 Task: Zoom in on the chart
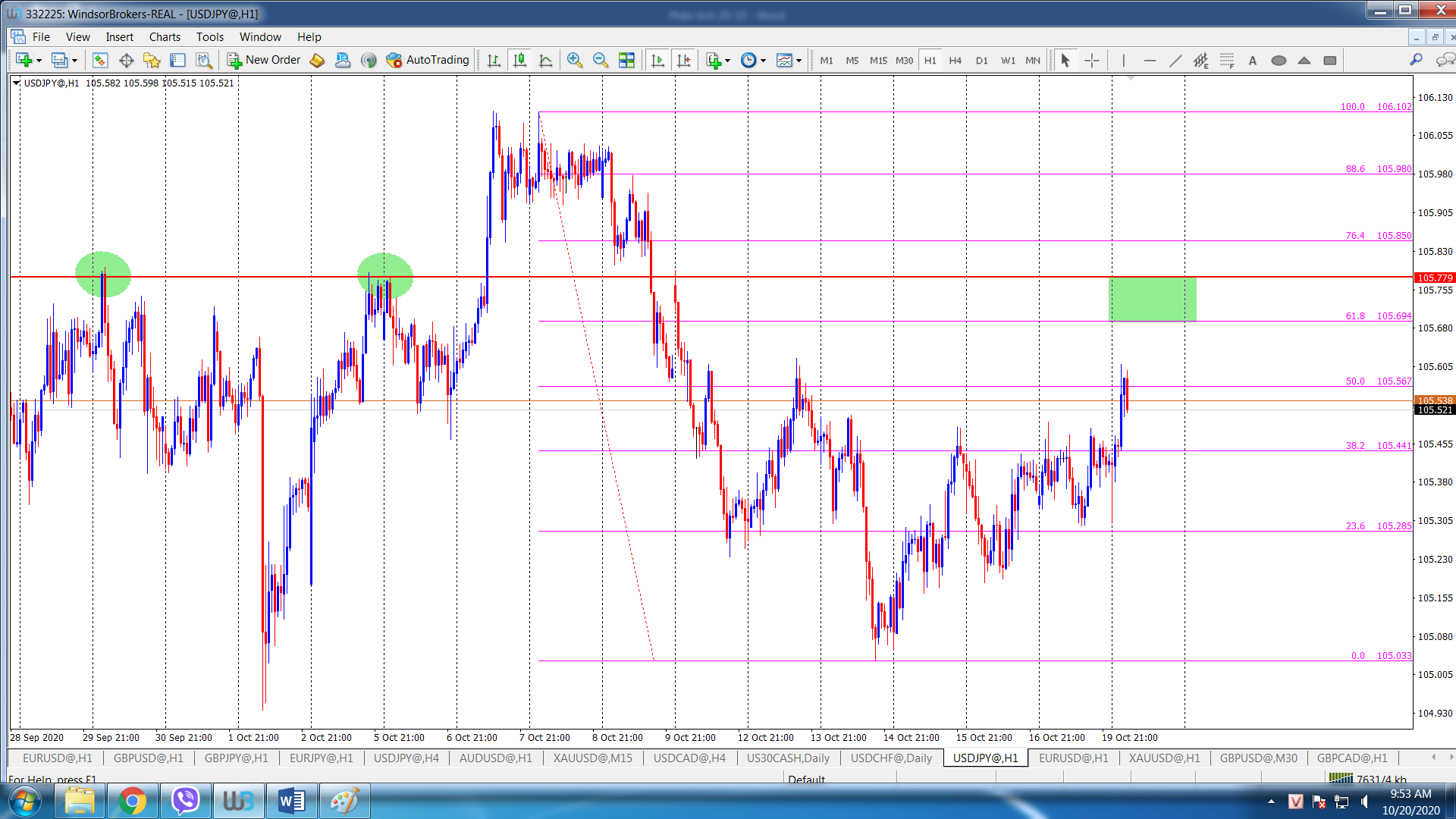pos(575,60)
